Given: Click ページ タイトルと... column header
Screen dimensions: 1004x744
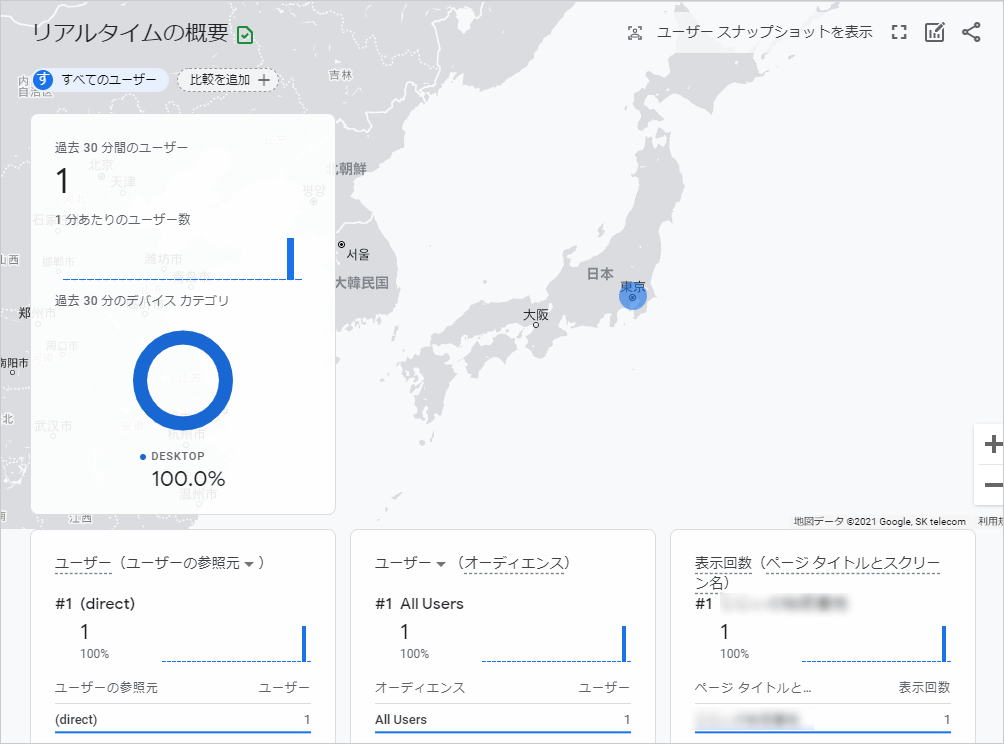Looking at the screenshot, I should coord(753,688).
